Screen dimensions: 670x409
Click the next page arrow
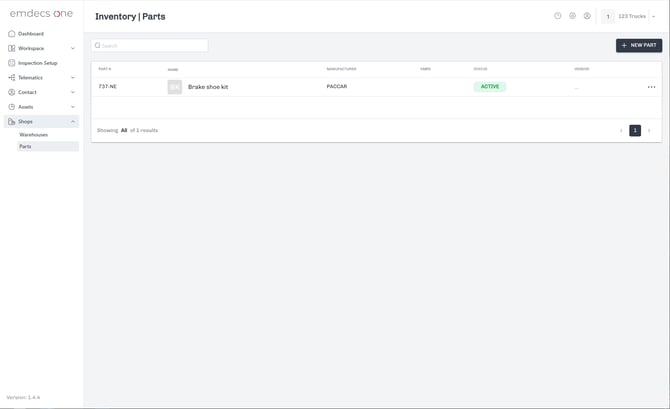(649, 130)
